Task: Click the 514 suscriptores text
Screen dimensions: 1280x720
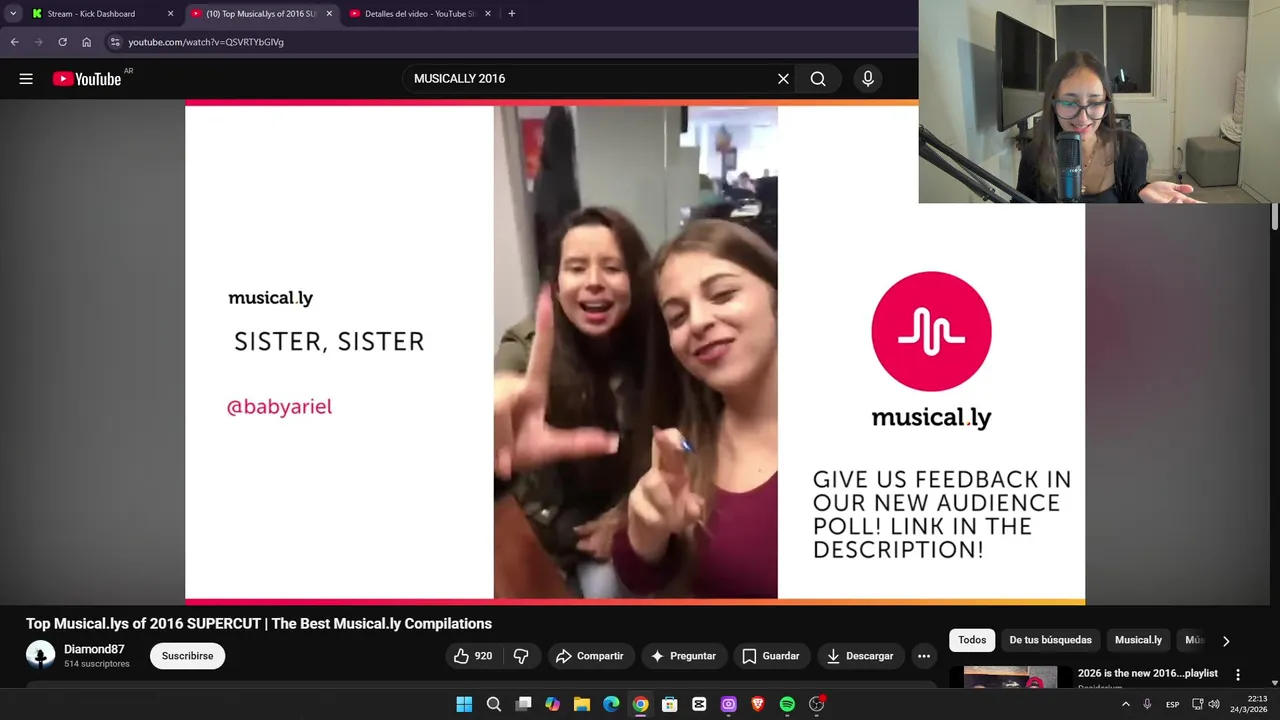Action: point(97,664)
